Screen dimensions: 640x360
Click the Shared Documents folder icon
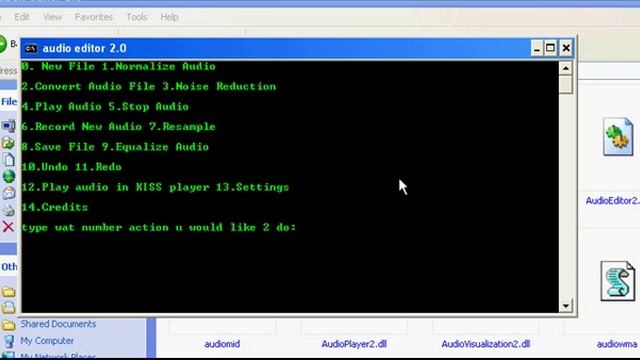(x=8, y=325)
